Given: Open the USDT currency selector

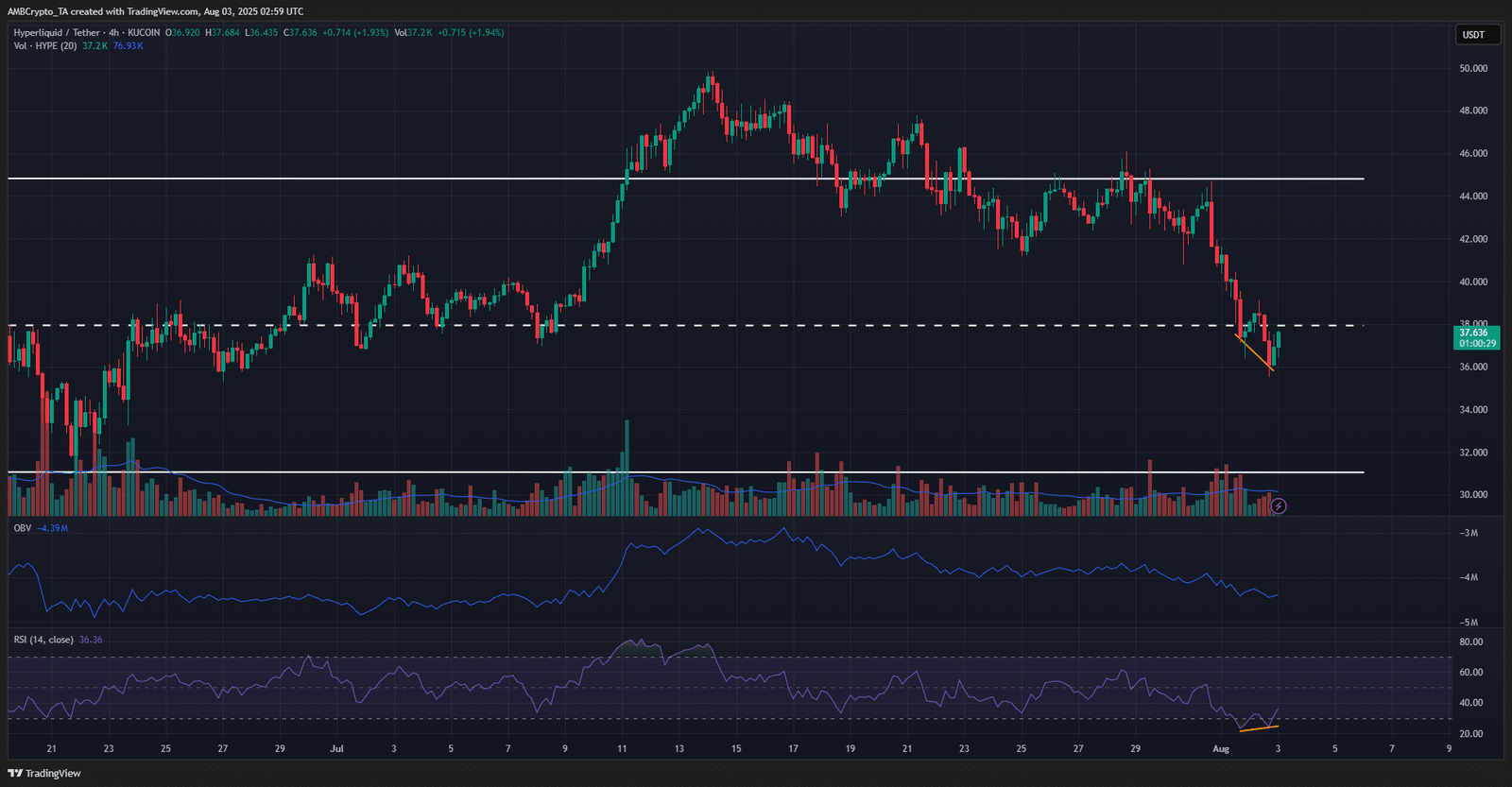Looking at the screenshot, I should coord(1473,35).
